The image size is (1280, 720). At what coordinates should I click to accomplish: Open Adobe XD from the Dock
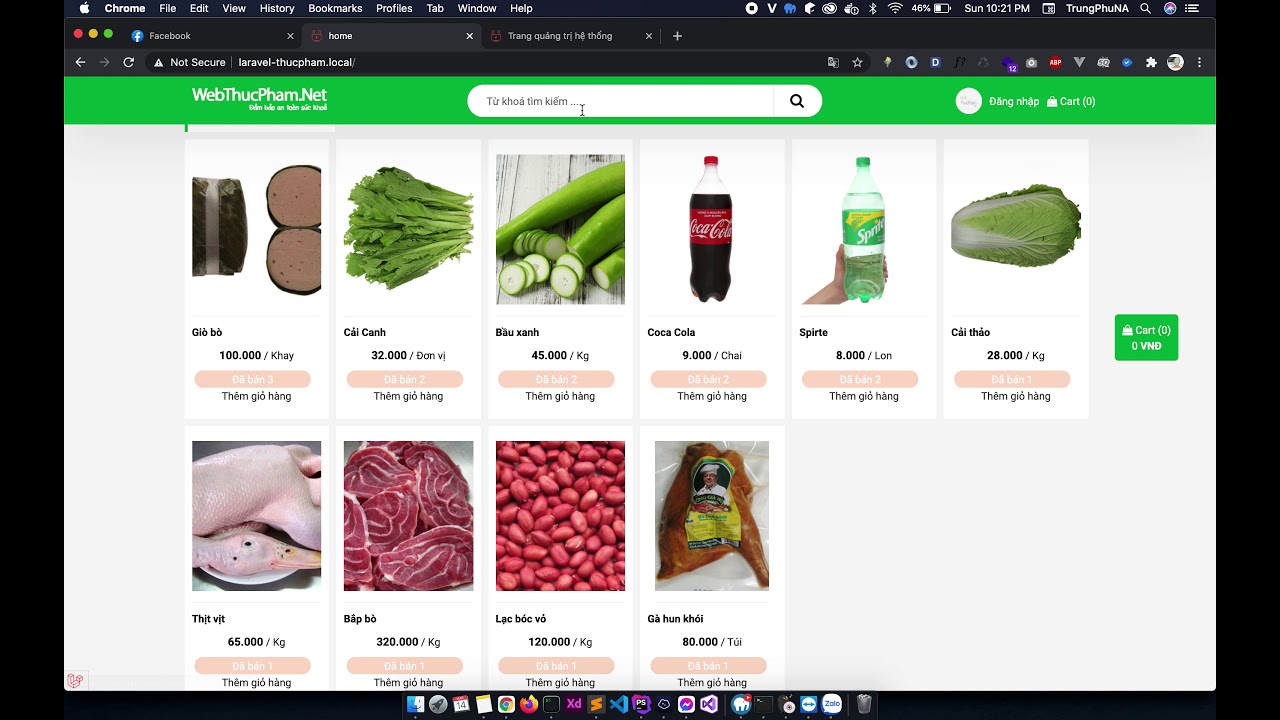(574, 704)
